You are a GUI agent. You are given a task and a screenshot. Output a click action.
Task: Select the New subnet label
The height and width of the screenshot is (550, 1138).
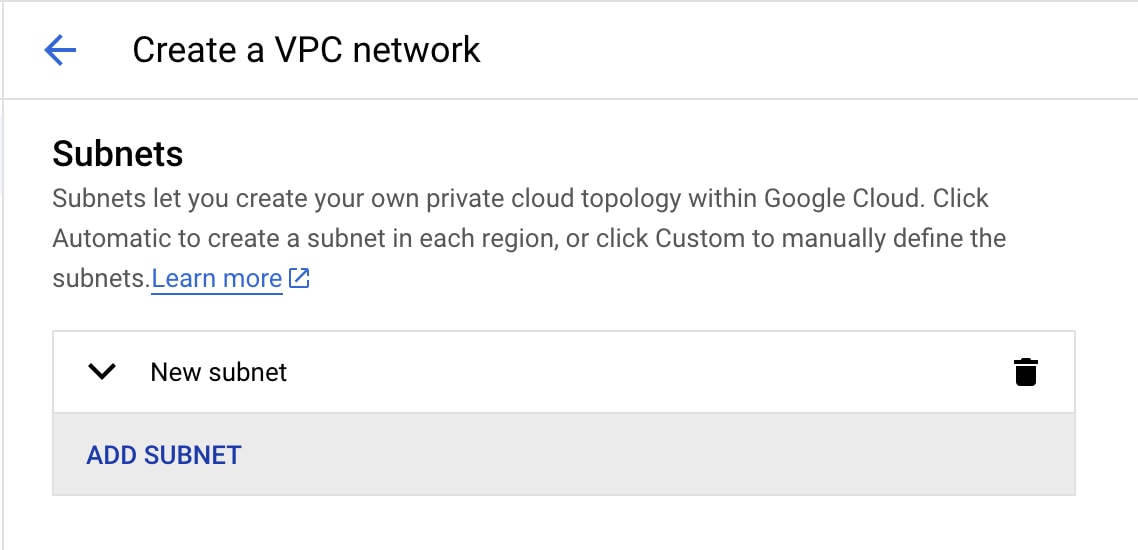(x=218, y=372)
